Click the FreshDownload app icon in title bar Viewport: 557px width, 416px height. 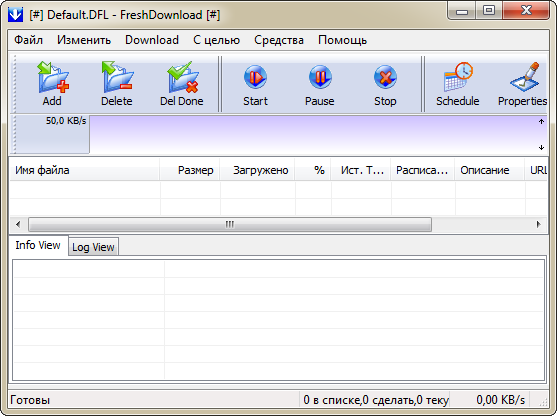click(15, 15)
